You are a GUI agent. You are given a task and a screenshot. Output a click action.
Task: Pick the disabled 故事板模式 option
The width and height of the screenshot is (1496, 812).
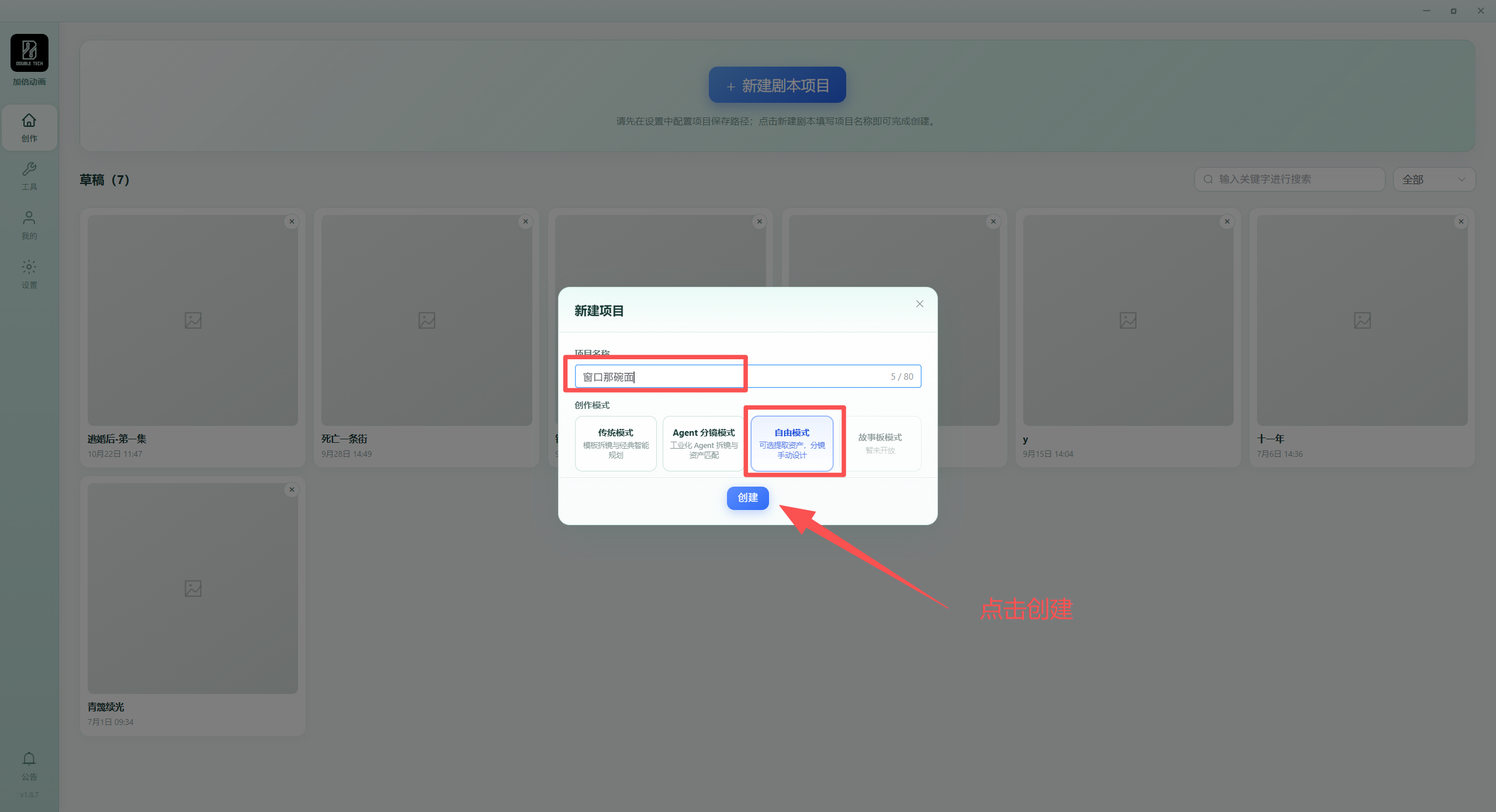point(880,443)
